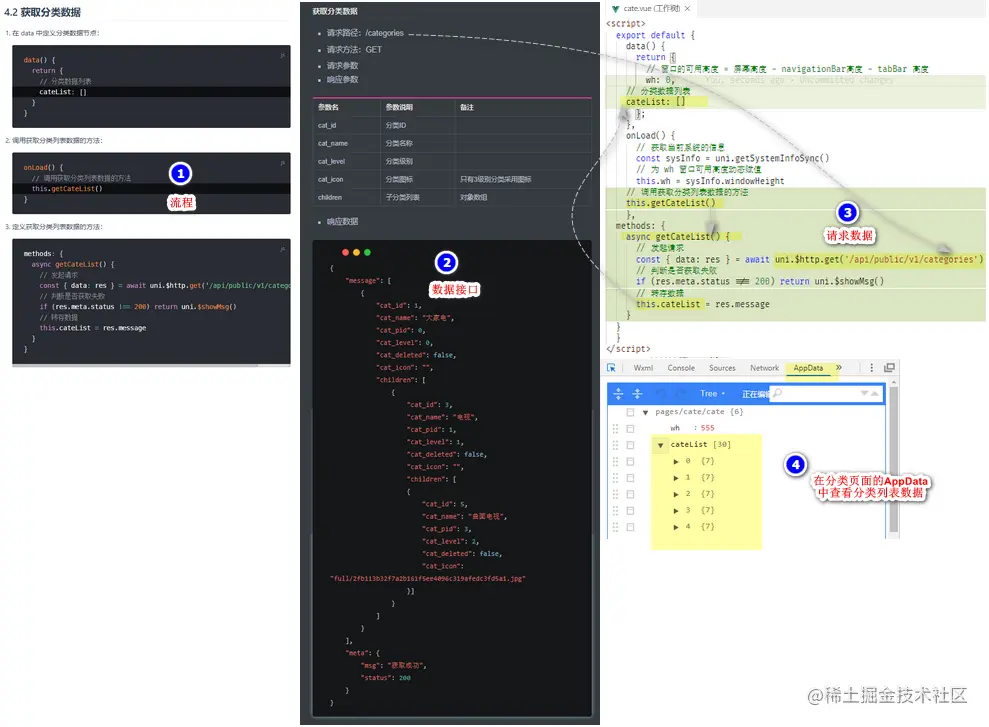Select the cate.vue file tab
Image resolution: width=989 pixels, height=727 pixels.
tap(651, 9)
